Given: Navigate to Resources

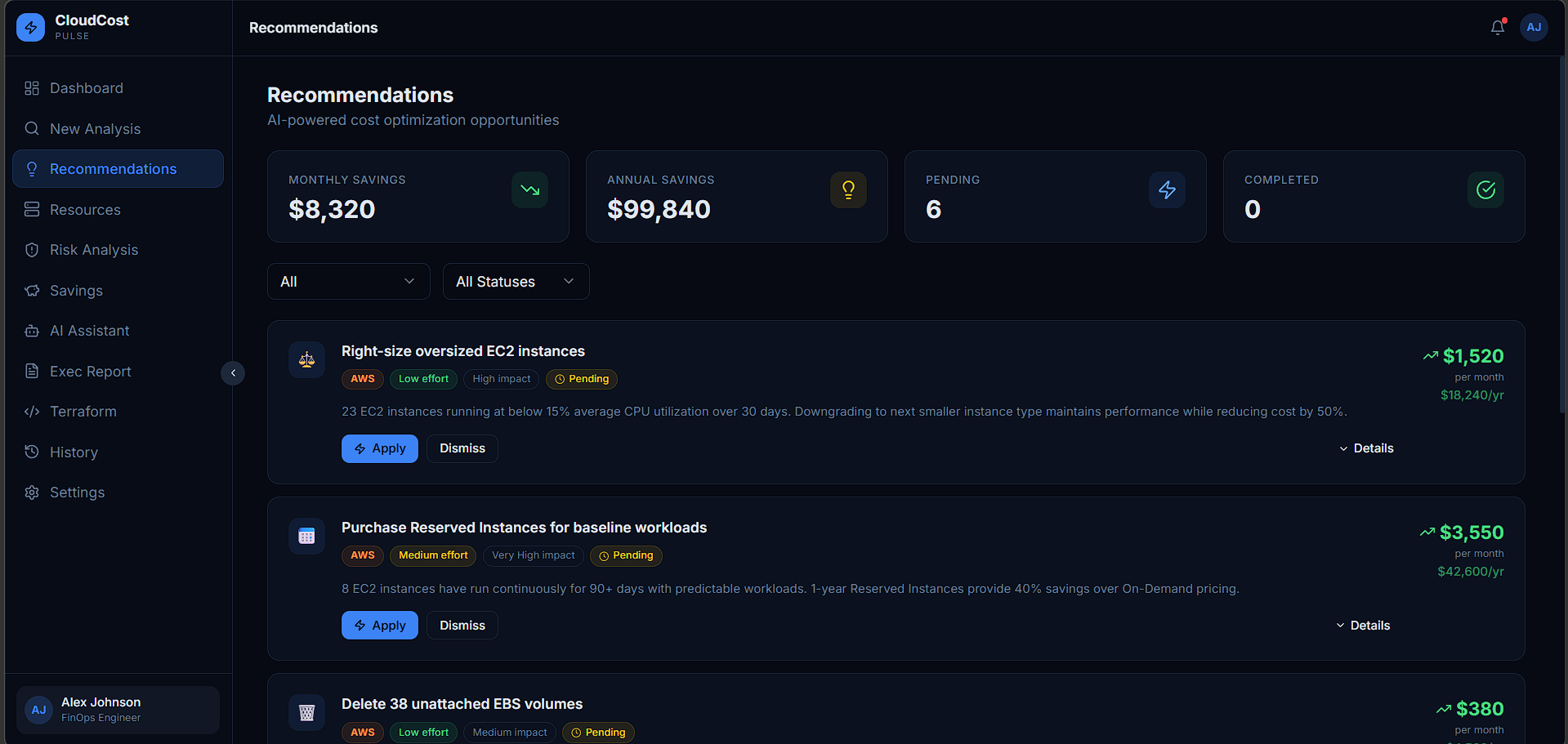Looking at the screenshot, I should pyautogui.click(x=118, y=210).
